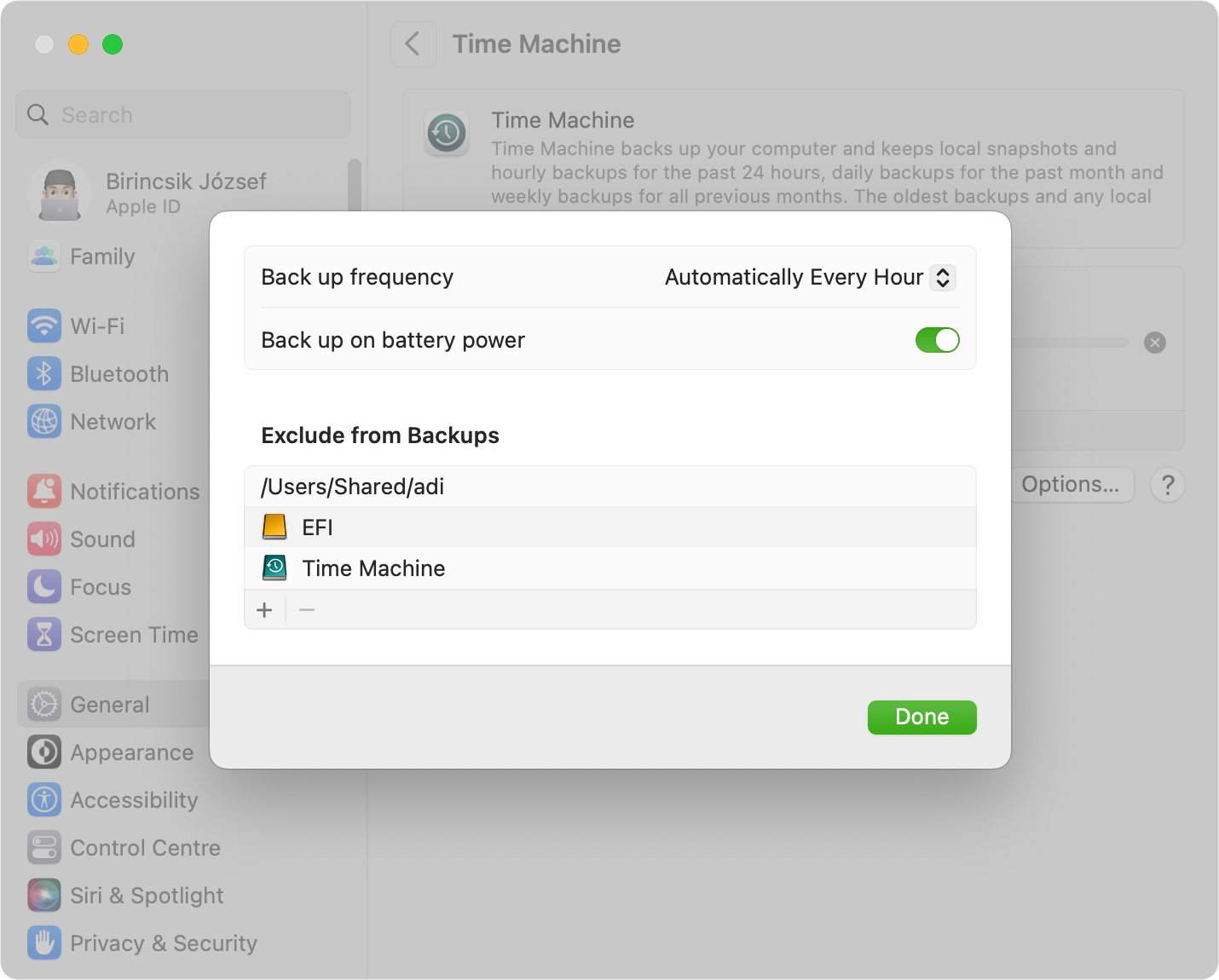Toggle Back up on battery power switch

(x=937, y=340)
